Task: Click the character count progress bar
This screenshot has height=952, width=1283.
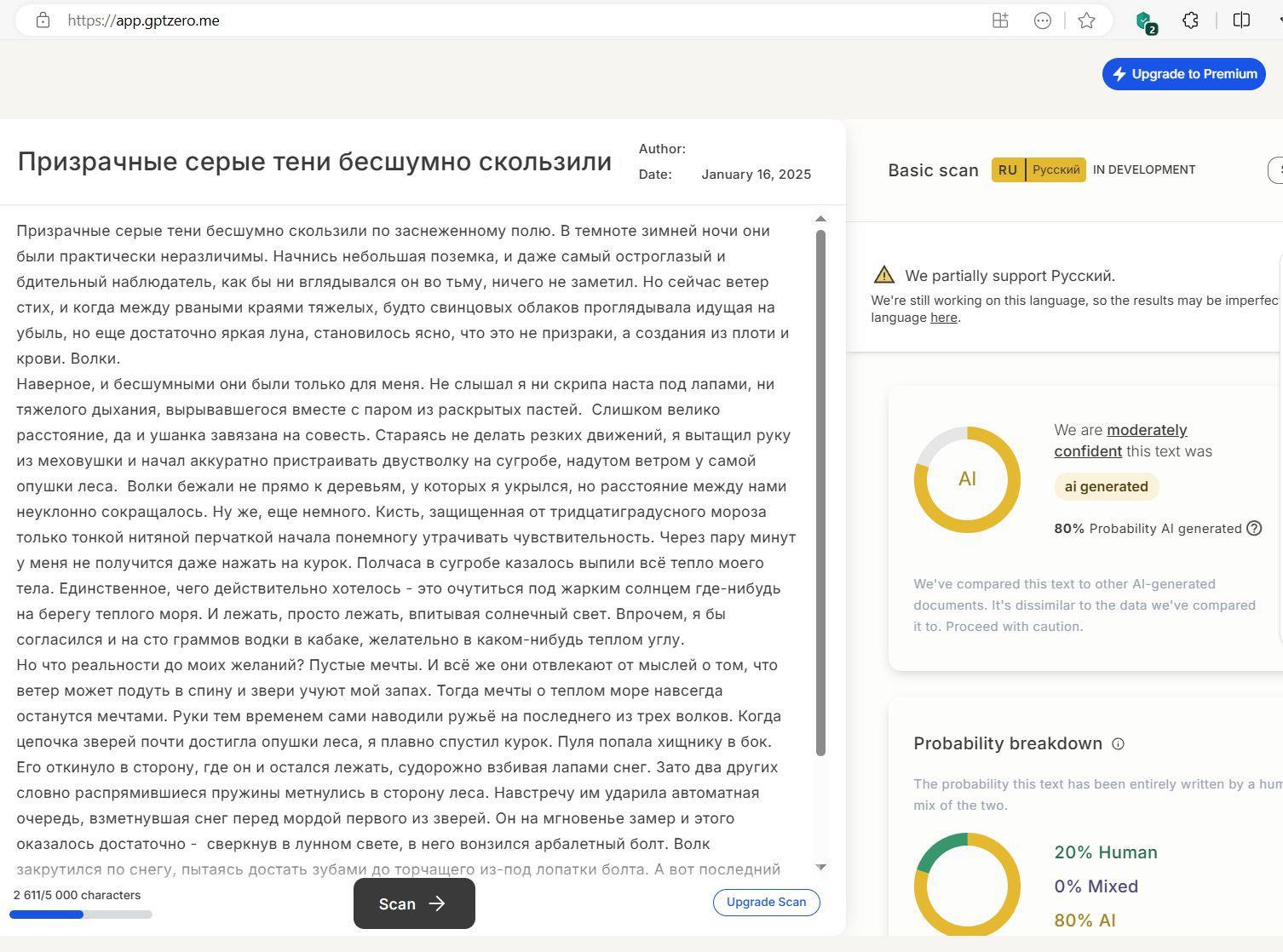Action: pyautogui.click(x=81, y=915)
